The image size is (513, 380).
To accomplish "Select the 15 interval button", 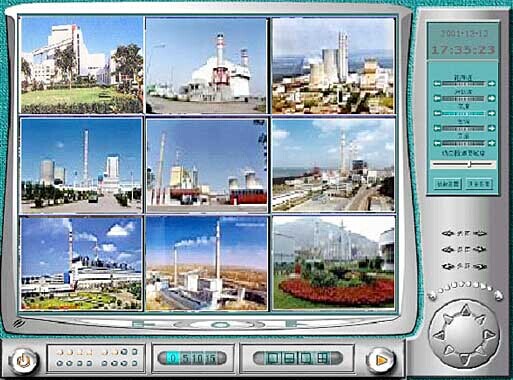I will click(211, 359).
